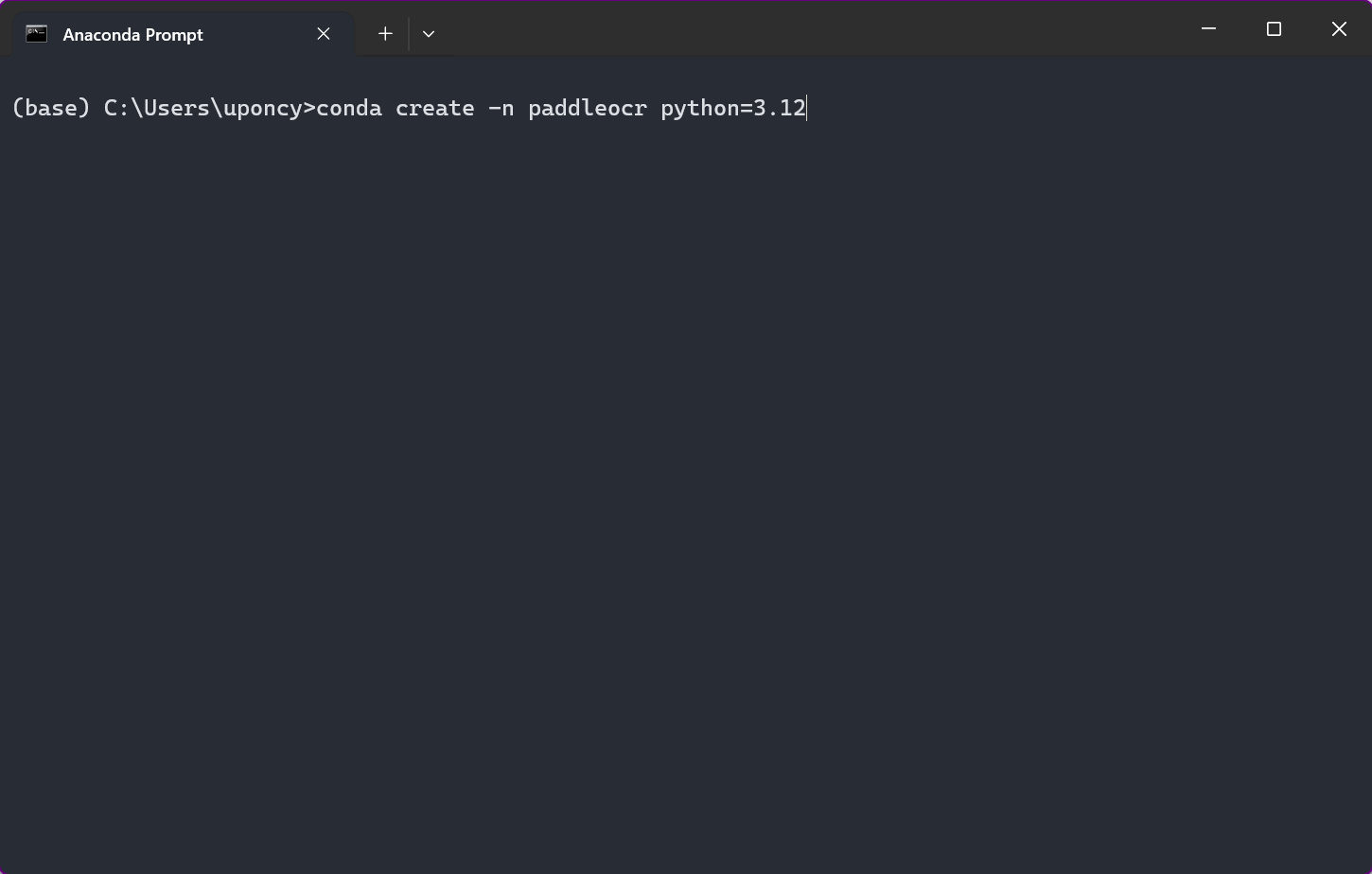Minimize the terminal window
The height and width of the screenshot is (874, 1372).
[1208, 29]
